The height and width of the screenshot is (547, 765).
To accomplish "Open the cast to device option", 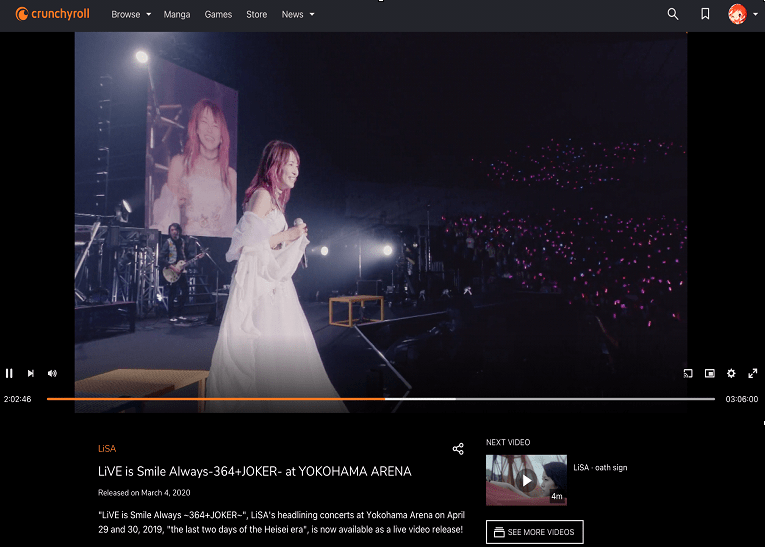I will click(x=688, y=373).
